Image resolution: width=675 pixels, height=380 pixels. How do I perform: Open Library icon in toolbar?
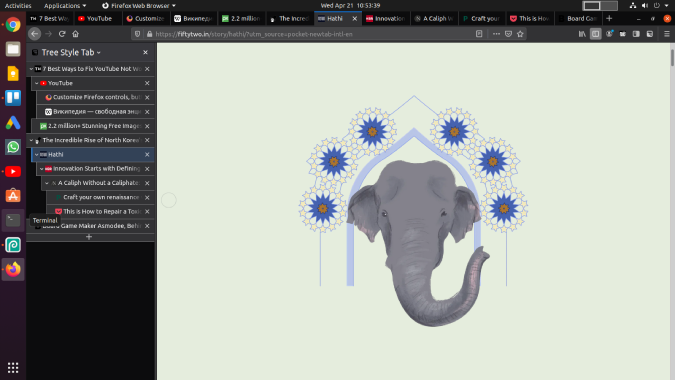tap(582, 34)
